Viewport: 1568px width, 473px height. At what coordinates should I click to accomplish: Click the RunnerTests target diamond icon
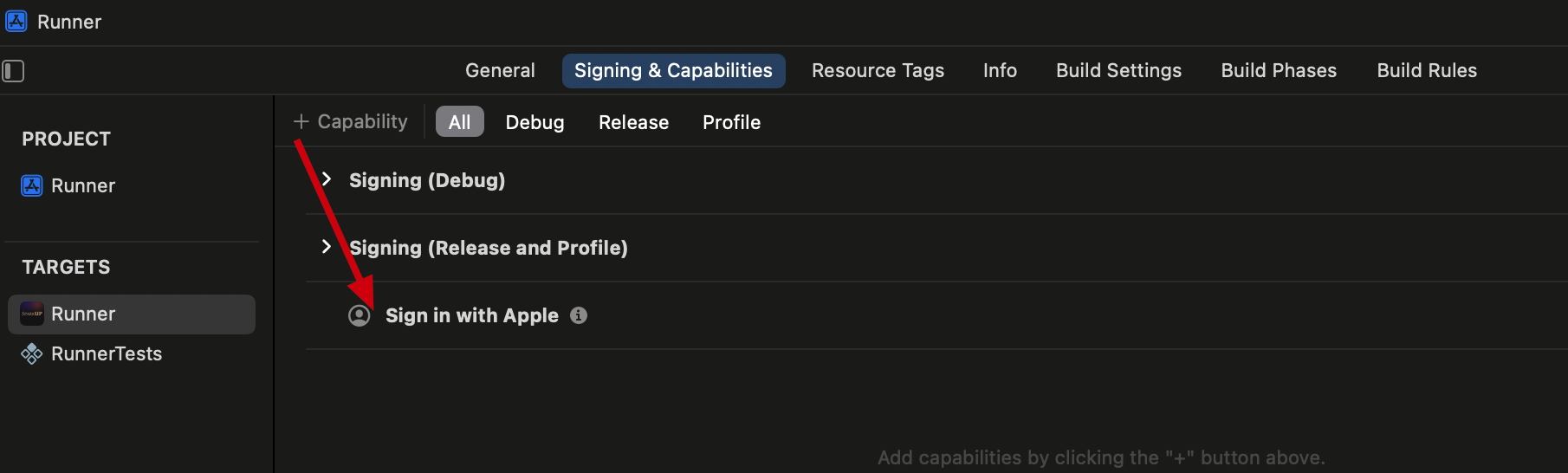[x=32, y=353]
